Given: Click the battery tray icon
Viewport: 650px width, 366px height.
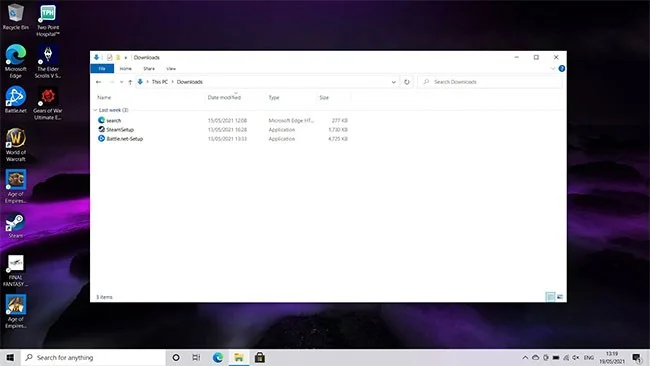Looking at the screenshot, I should [x=556, y=357].
